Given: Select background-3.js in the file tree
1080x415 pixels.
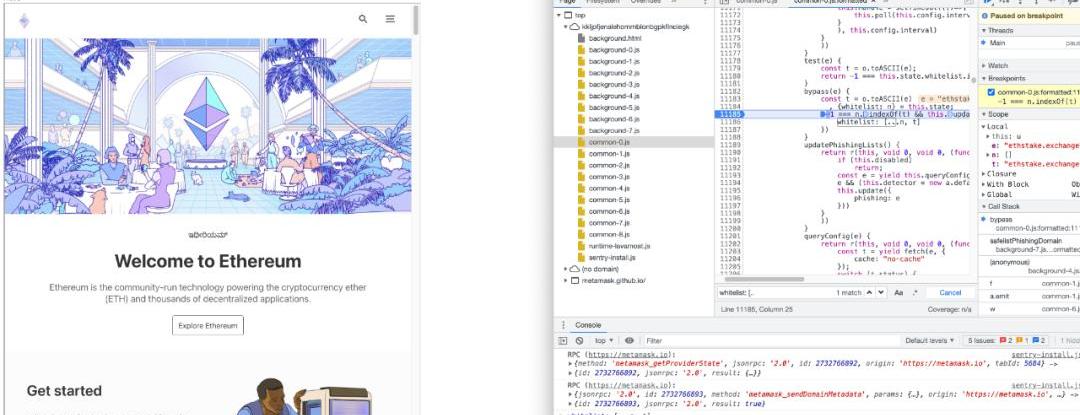Looking at the screenshot, I should (x=613, y=84).
